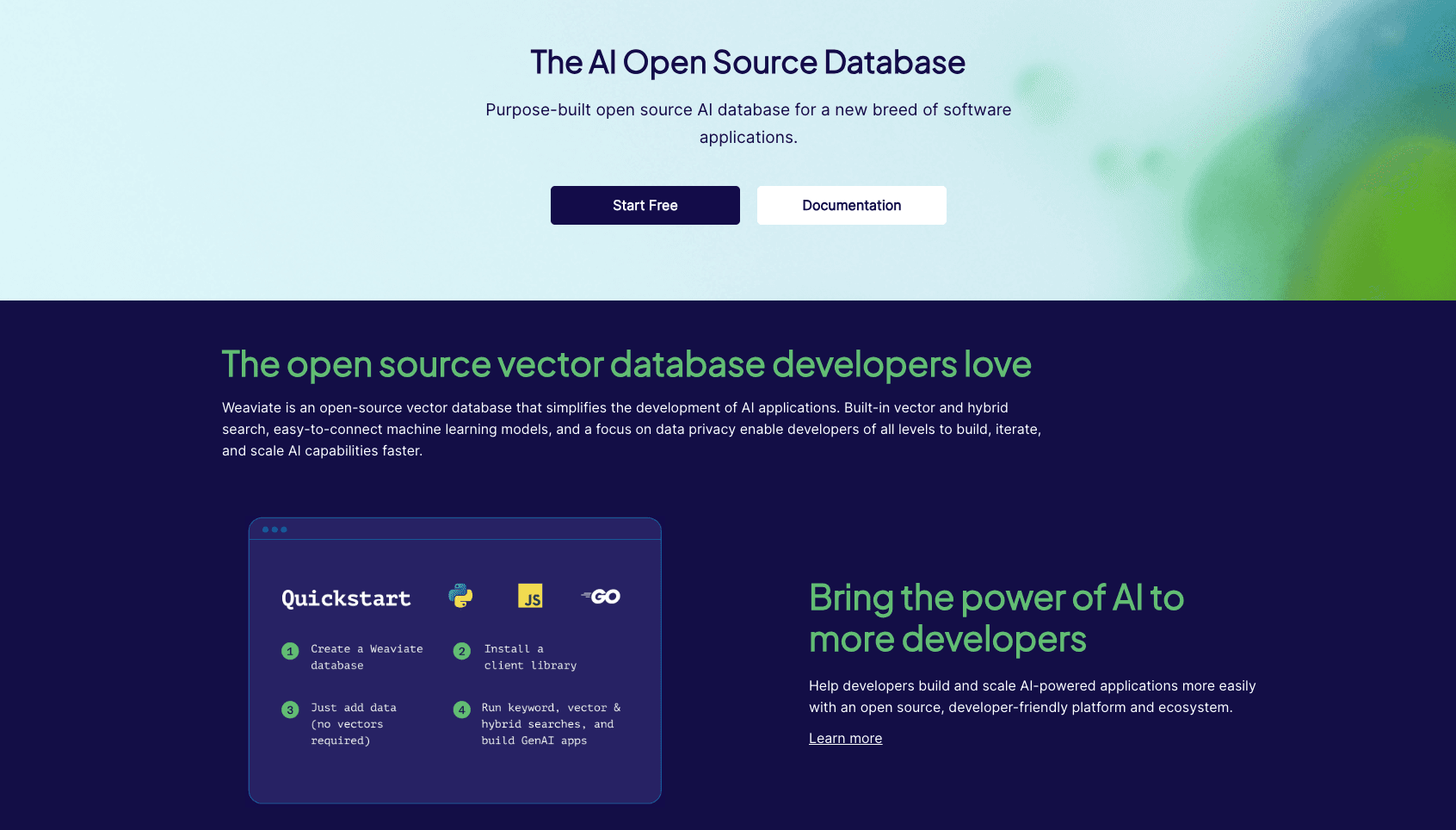The width and height of the screenshot is (1456, 830).
Task: Select the JS logo in Quickstart
Action: coord(530,596)
